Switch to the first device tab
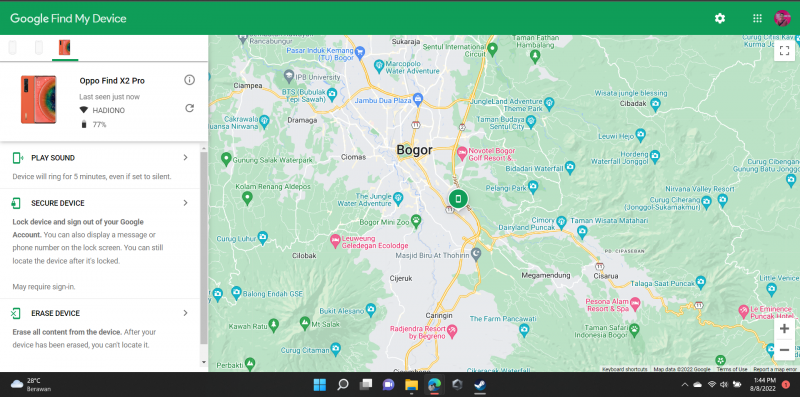Image resolution: width=800 pixels, height=397 pixels. click(13, 47)
